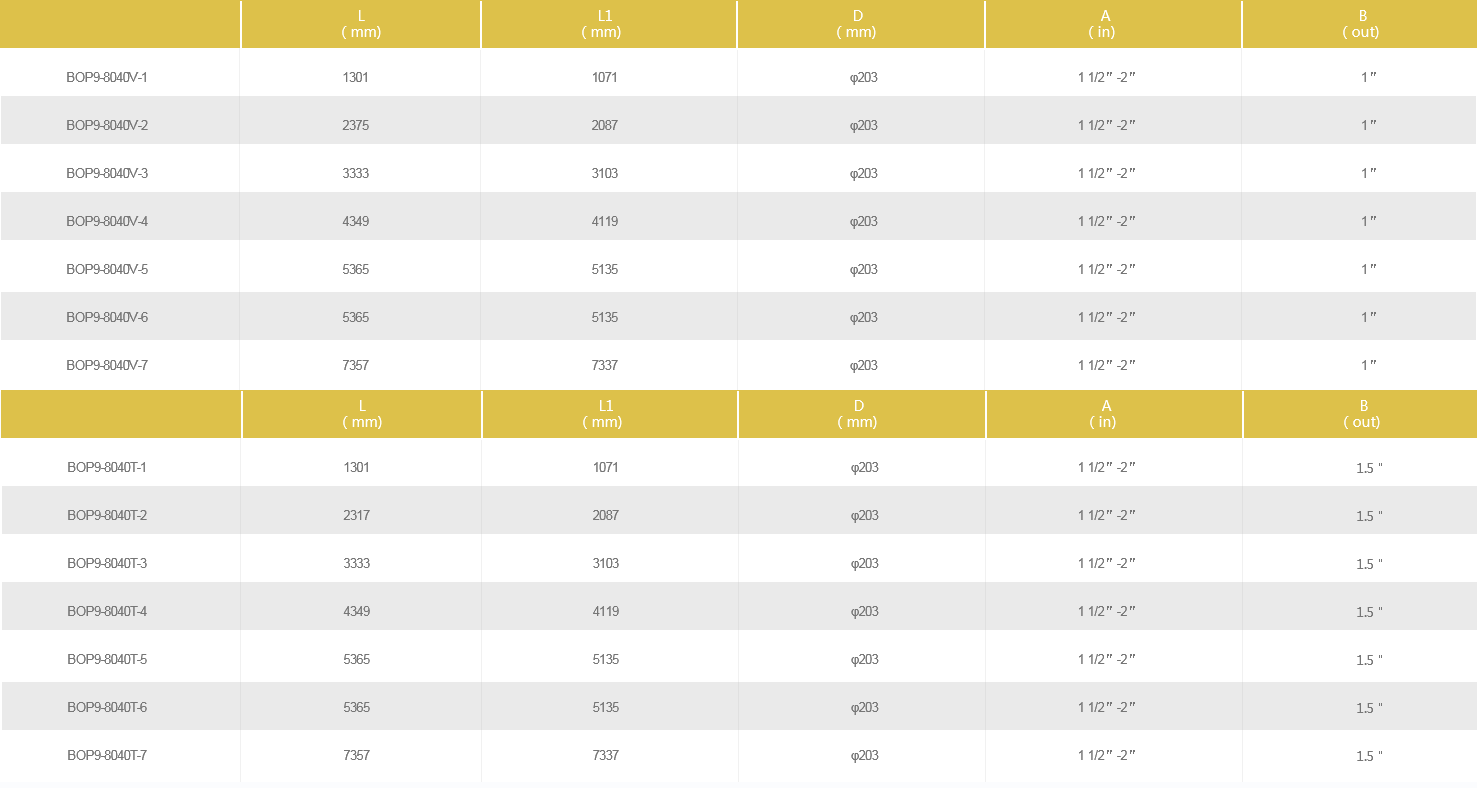Click the BOP9-8040T-5 row label
1477x788 pixels.
pyautogui.click(x=107, y=660)
